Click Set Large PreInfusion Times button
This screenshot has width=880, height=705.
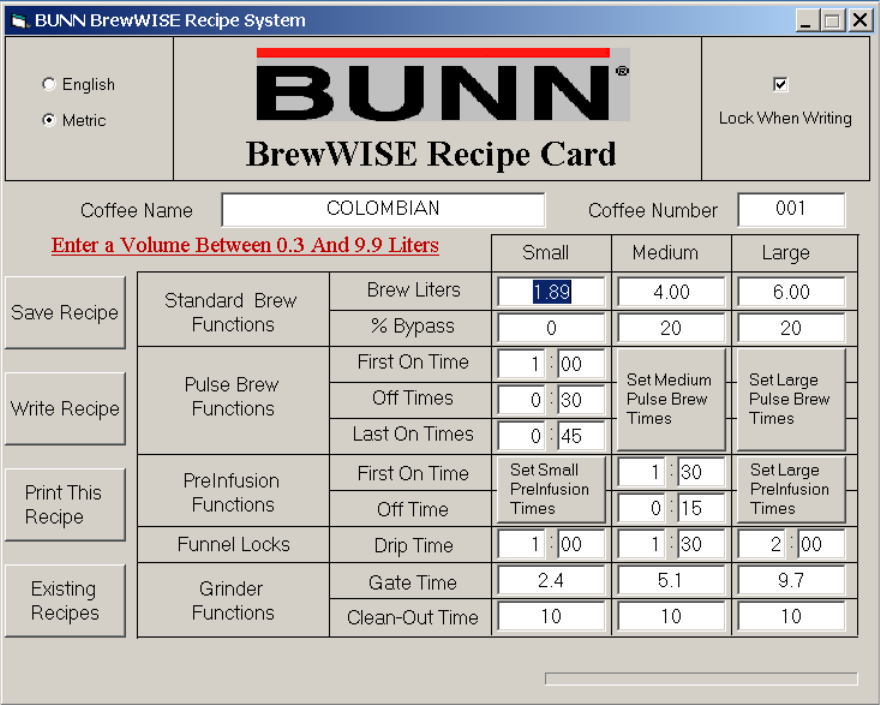click(x=791, y=489)
